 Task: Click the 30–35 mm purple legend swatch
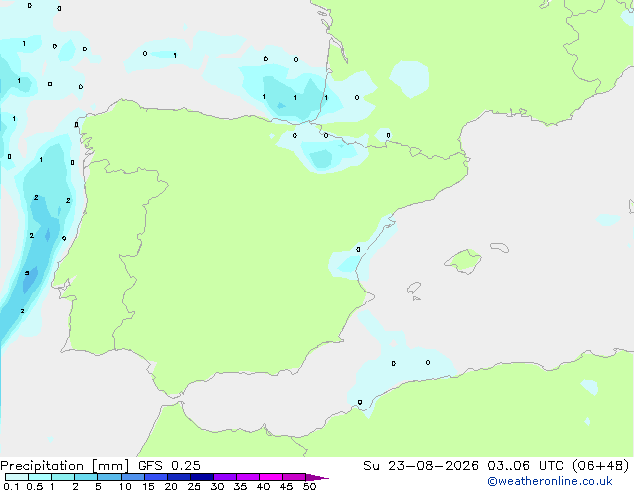(225, 477)
